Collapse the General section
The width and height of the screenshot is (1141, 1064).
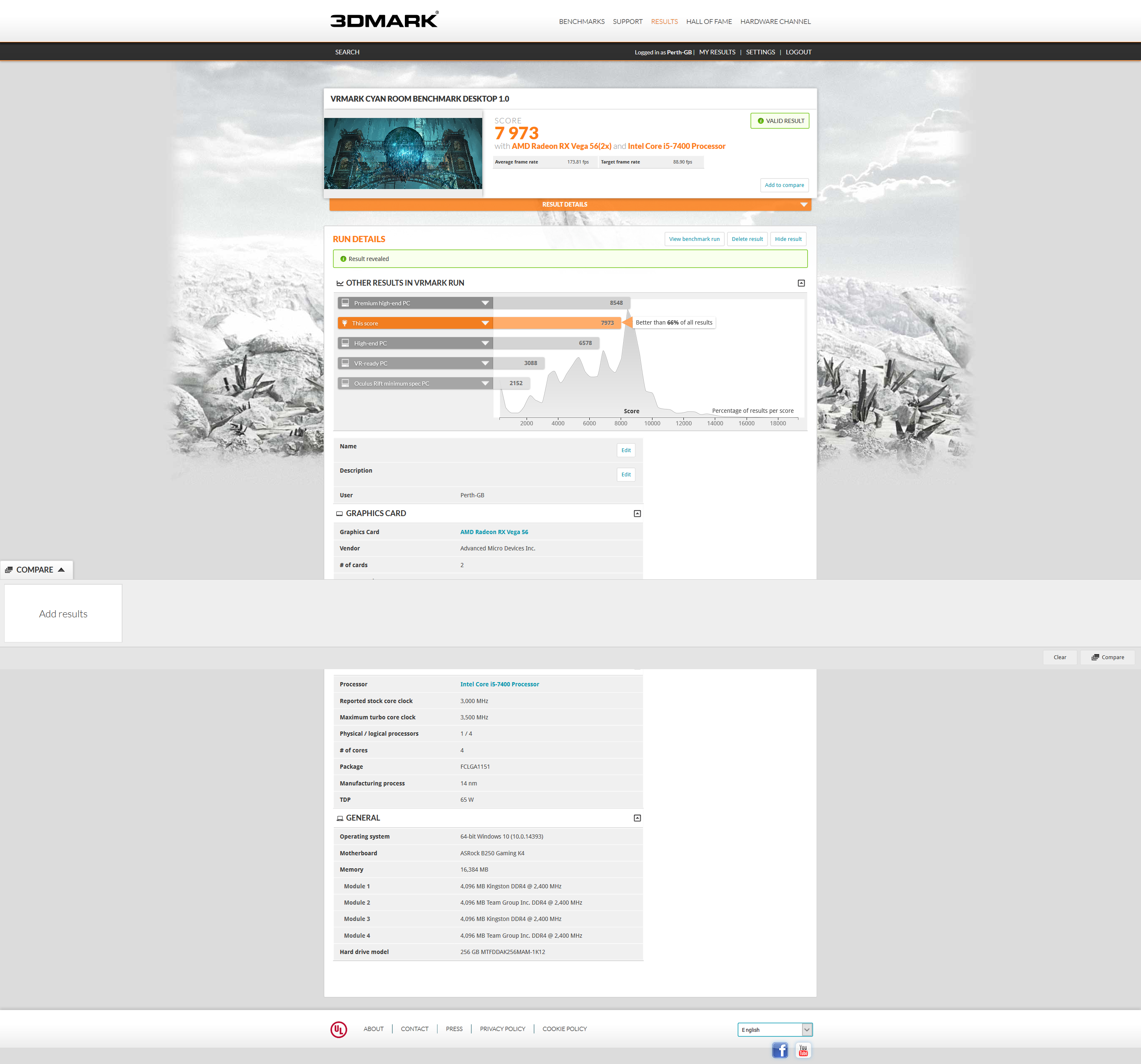pyautogui.click(x=637, y=818)
